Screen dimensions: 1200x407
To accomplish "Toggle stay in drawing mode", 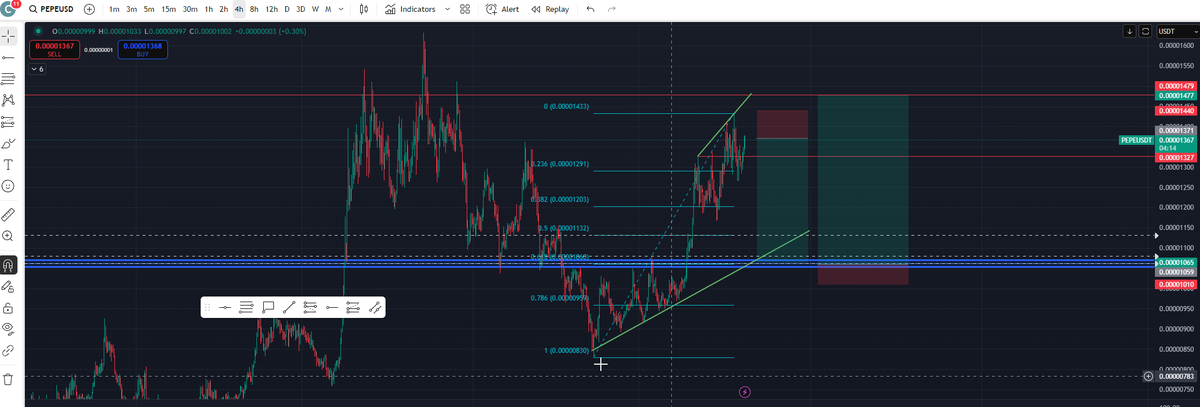I will (x=8, y=286).
